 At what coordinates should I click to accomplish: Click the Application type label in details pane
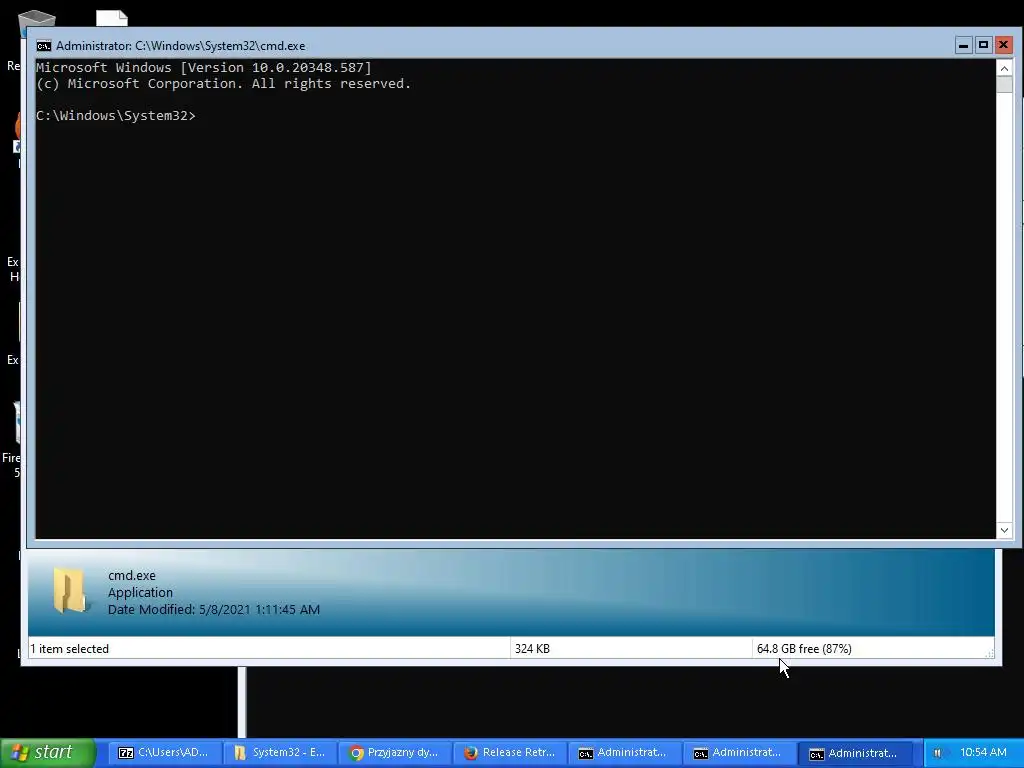(x=140, y=592)
